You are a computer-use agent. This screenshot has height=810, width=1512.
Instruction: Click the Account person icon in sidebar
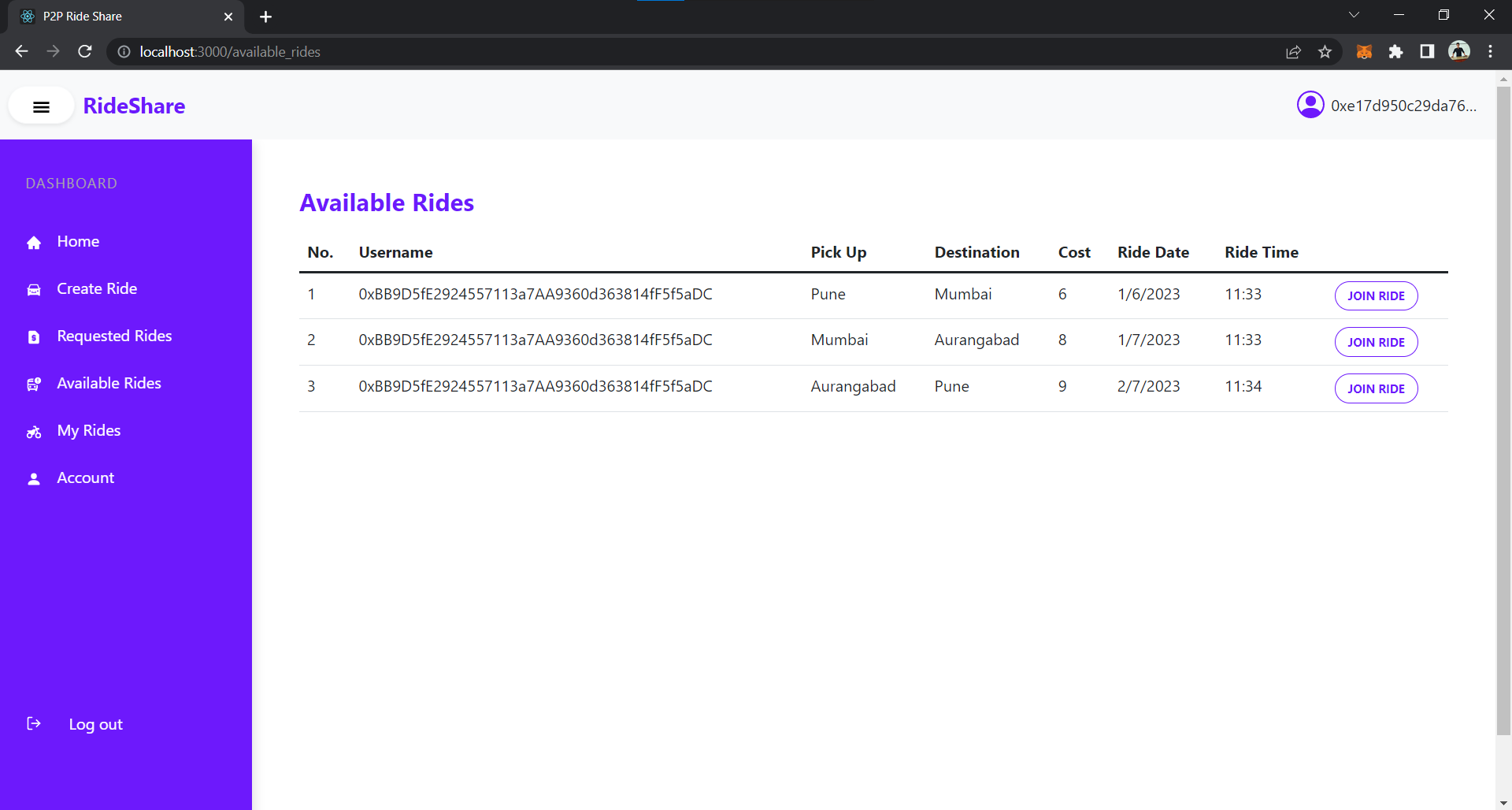pyautogui.click(x=34, y=478)
